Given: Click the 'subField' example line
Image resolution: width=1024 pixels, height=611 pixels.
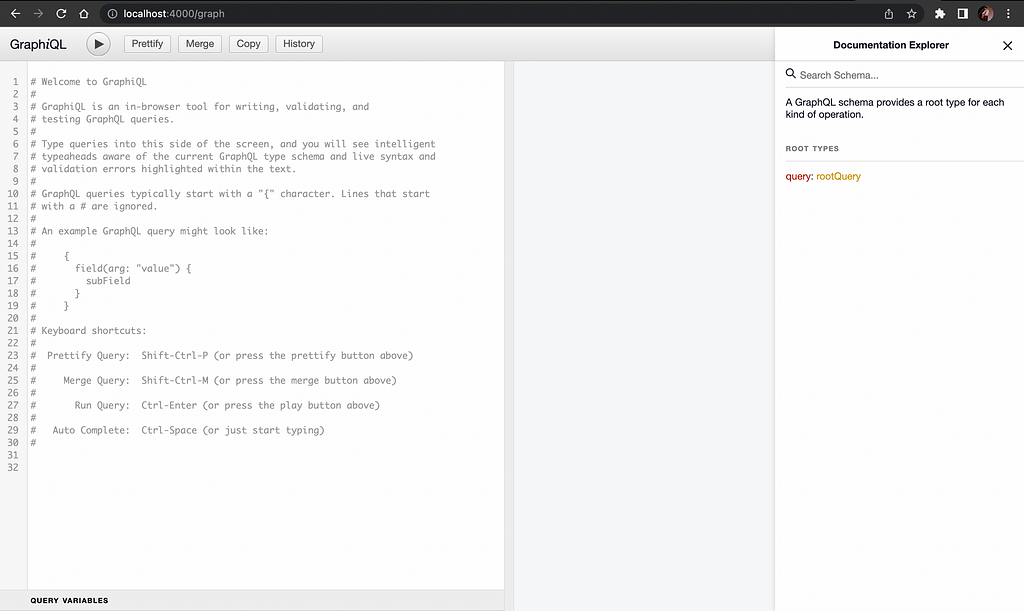Looking at the screenshot, I should pyautogui.click(x=80, y=281).
